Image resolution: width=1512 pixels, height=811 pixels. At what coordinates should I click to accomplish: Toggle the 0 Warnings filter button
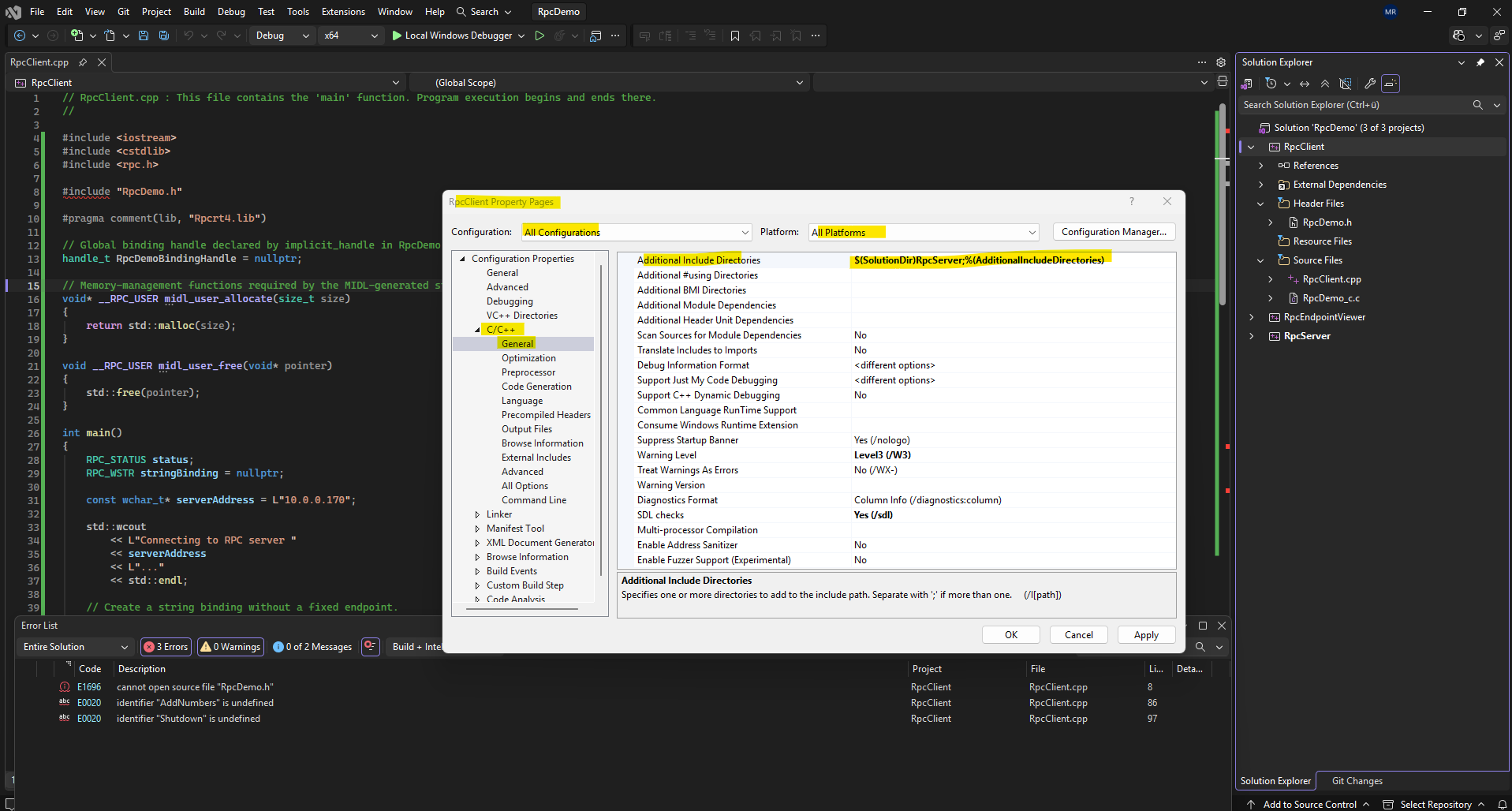point(230,647)
